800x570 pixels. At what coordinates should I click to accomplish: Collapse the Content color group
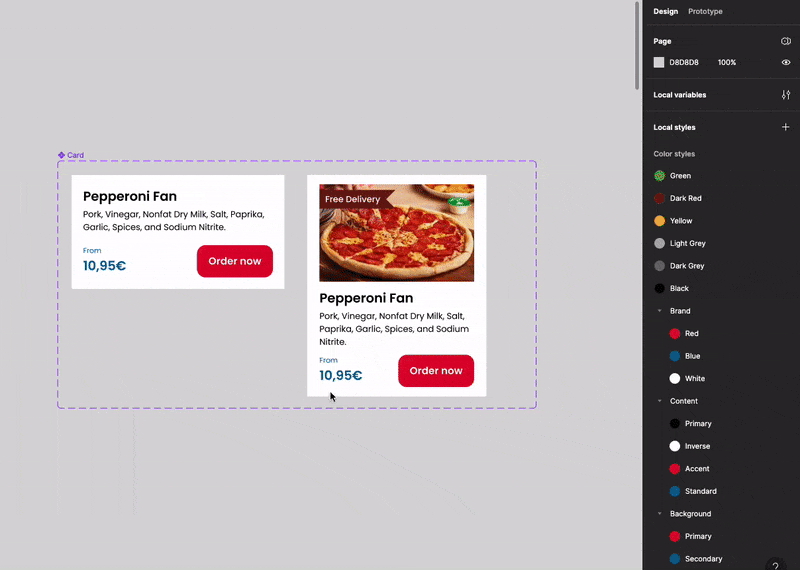(x=660, y=401)
